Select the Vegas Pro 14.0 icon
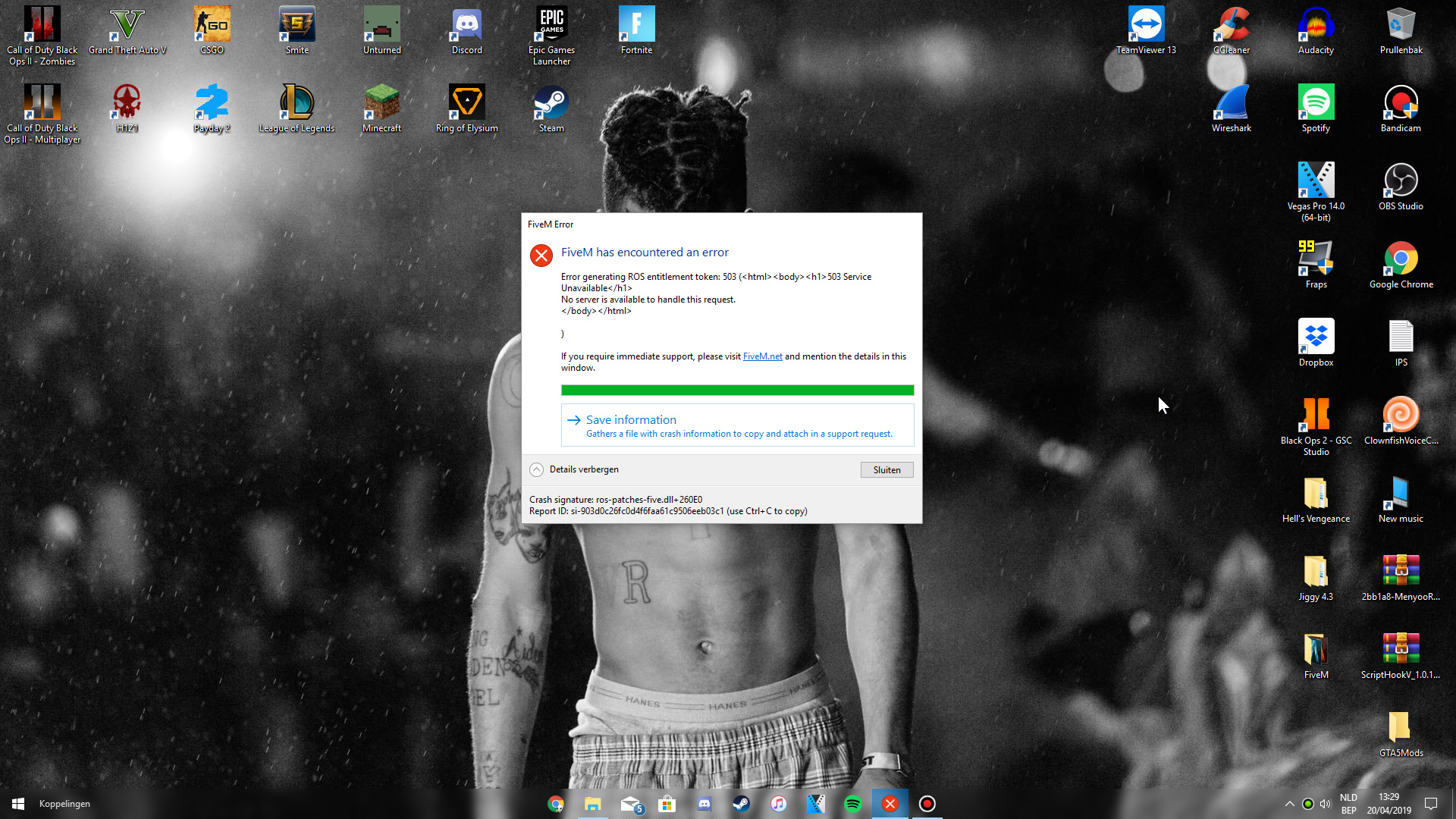 1316,193
